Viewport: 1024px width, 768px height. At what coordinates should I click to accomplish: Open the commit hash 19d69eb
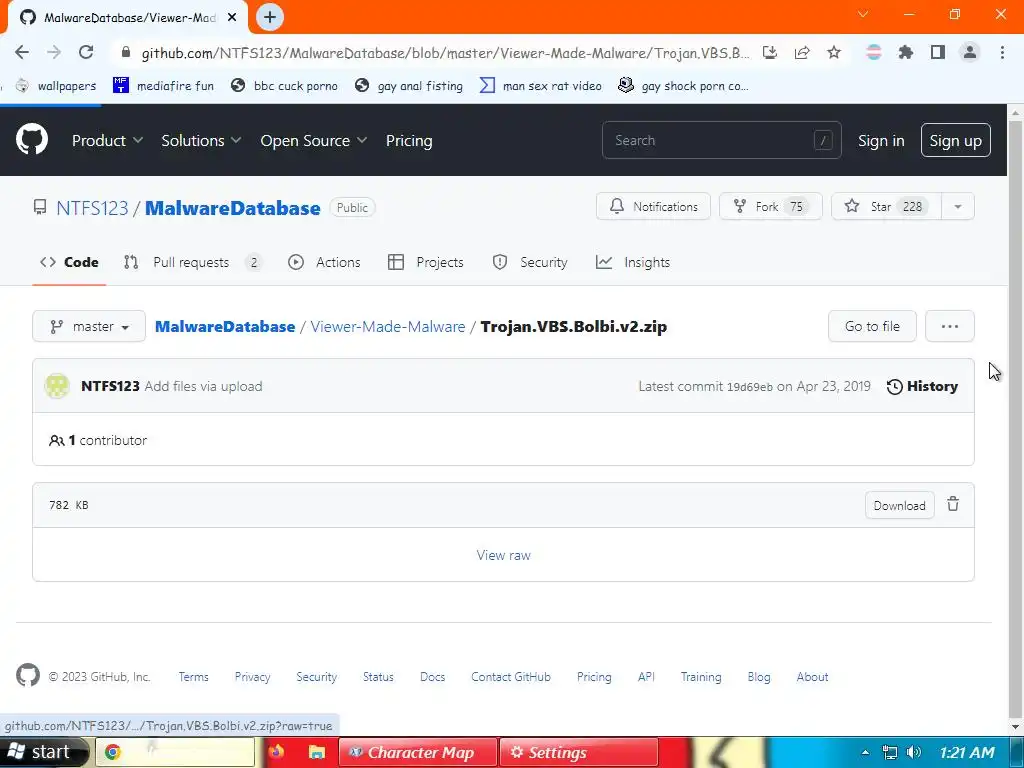click(x=750, y=387)
